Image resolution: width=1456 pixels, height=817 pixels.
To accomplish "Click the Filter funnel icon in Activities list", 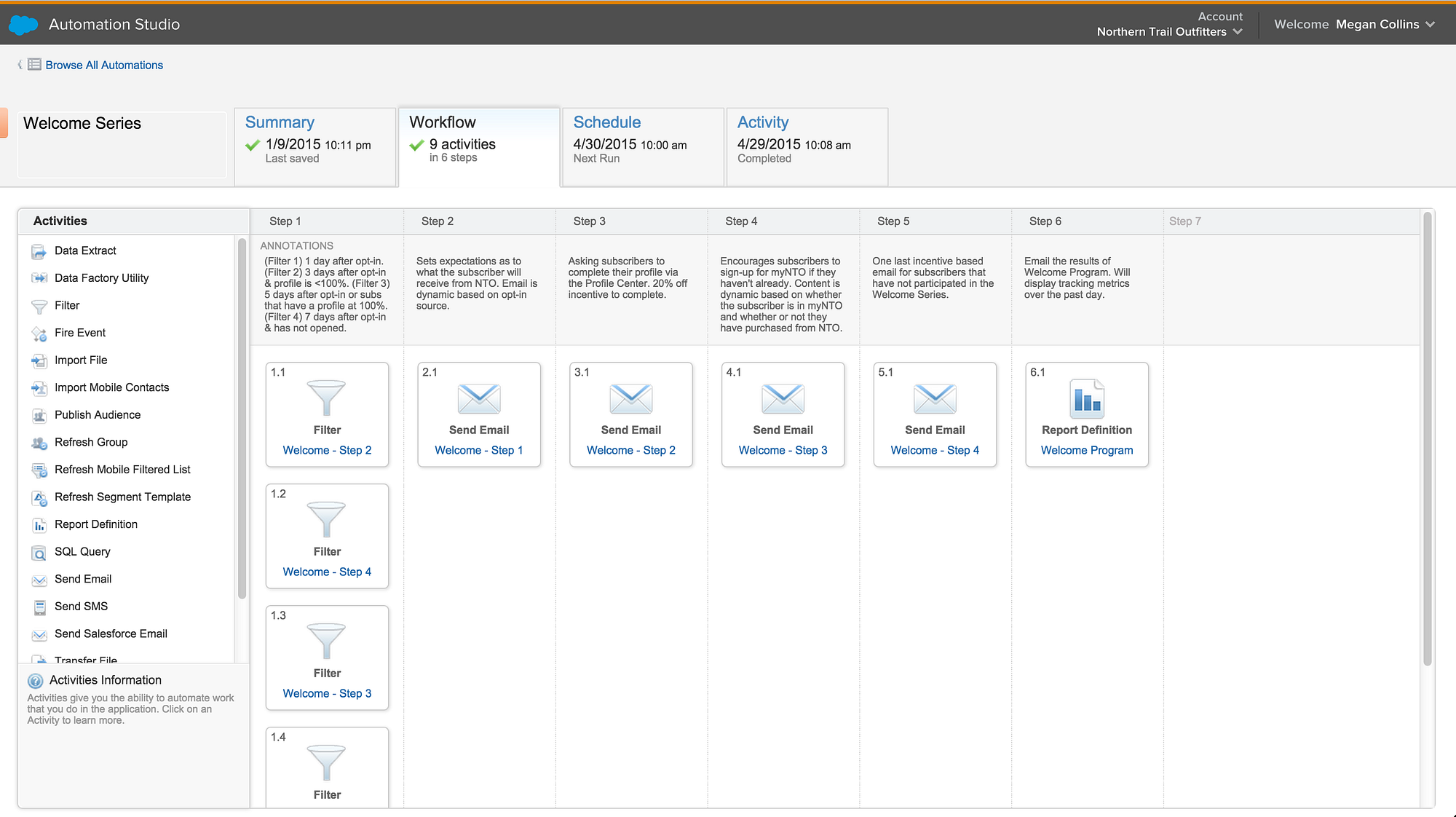I will 39,307.
